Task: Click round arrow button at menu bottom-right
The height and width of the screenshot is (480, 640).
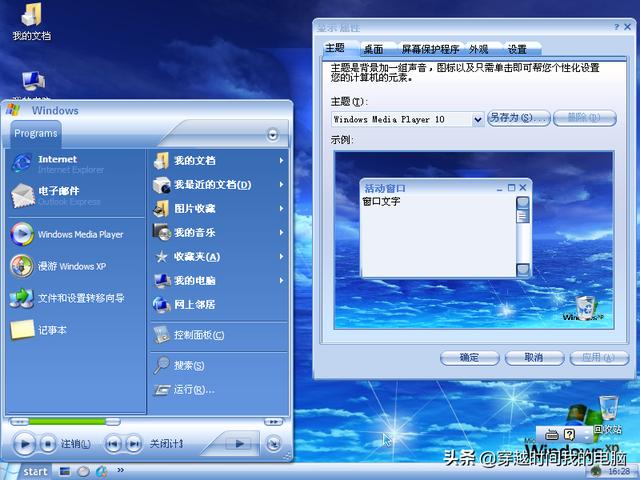Action: click(273, 443)
